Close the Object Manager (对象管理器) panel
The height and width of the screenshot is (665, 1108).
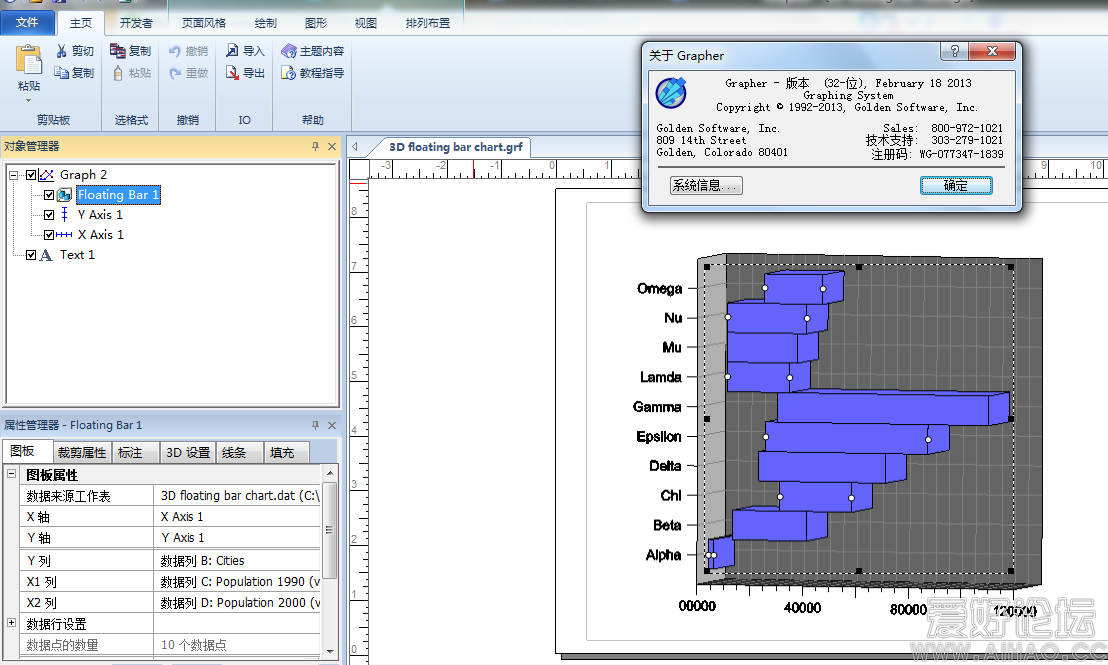[x=332, y=146]
